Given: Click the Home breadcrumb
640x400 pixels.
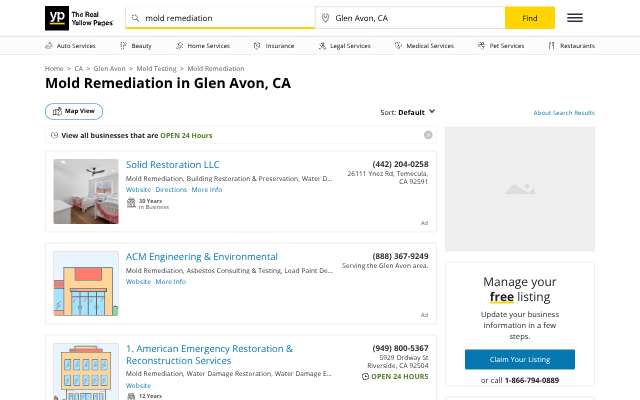Looking at the screenshot, I should tap(54, 69).
